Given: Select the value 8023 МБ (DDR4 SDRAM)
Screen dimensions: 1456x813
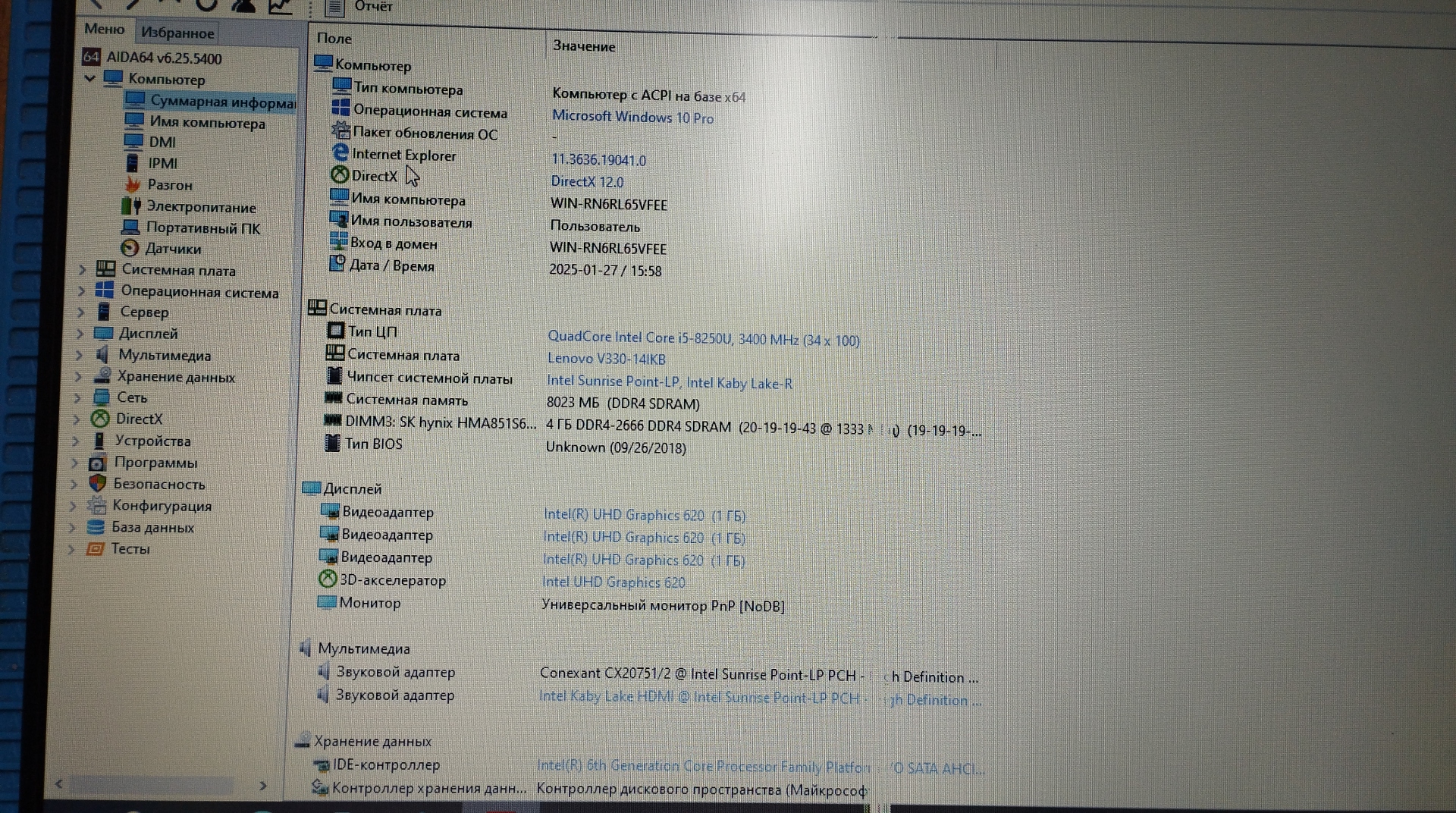Looking at the screenshot, I should tap(623, 403).
